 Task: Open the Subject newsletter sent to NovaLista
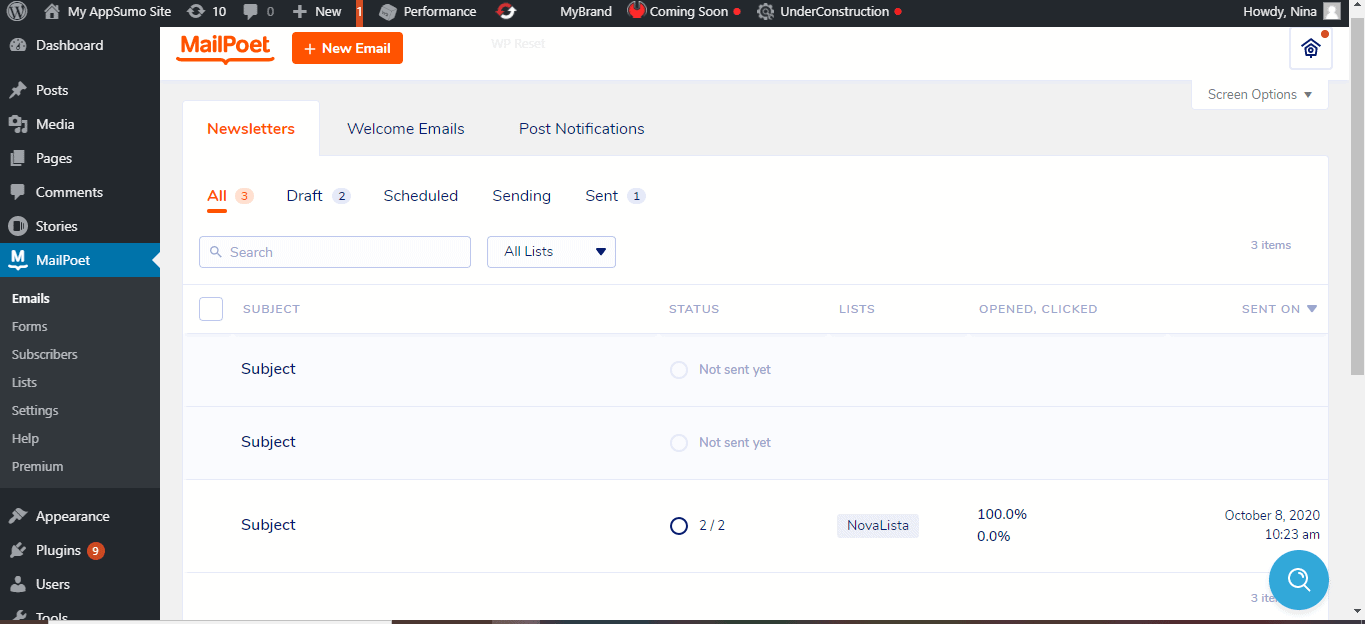pyautogui.click(x=268, y=525)
